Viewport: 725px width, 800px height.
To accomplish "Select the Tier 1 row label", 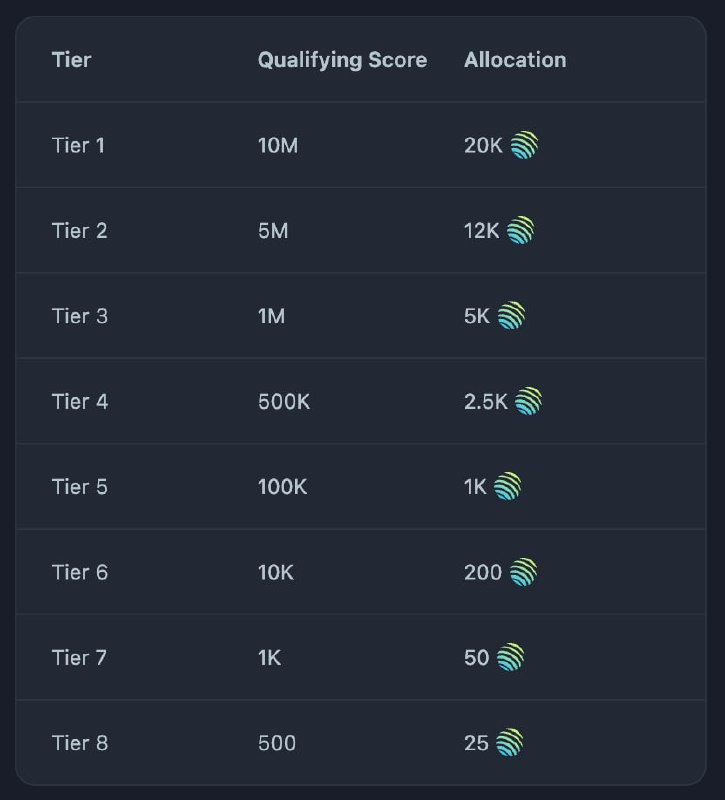I will tap(78, 146).
